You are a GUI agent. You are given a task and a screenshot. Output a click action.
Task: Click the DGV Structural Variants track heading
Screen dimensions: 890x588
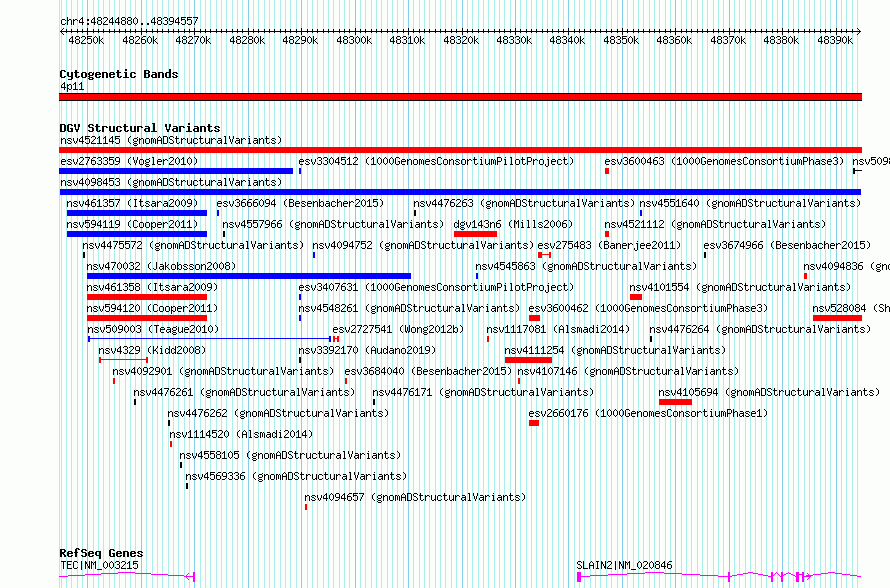coord(140,128)
